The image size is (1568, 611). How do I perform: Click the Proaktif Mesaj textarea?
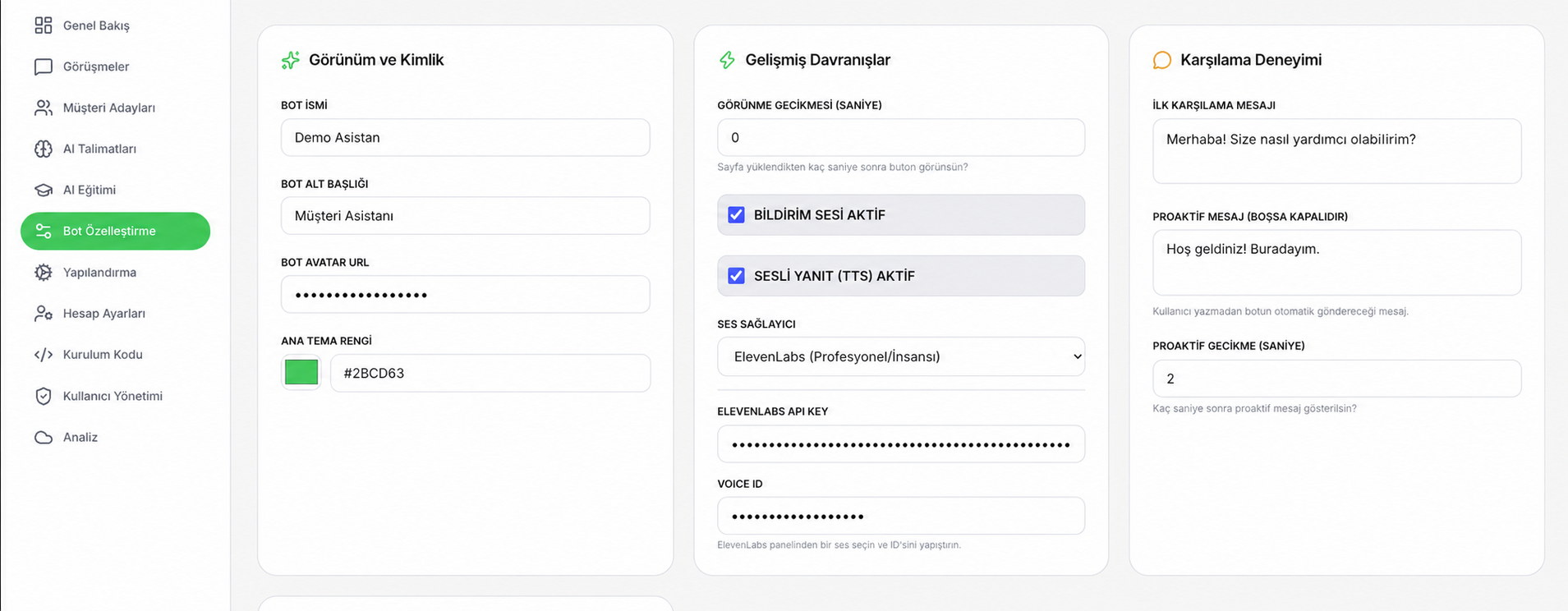[x=1337, y=263]
